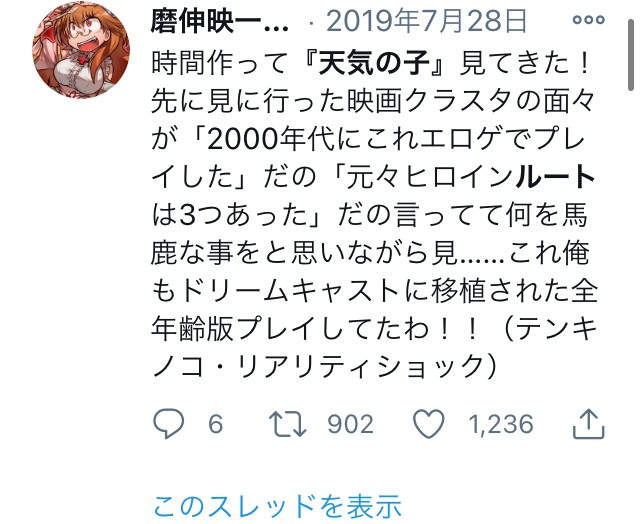The width and height of the screenshot is (640, 524).
Task: Click the vertical scrollbar thumb
Action: click(631, 55)
